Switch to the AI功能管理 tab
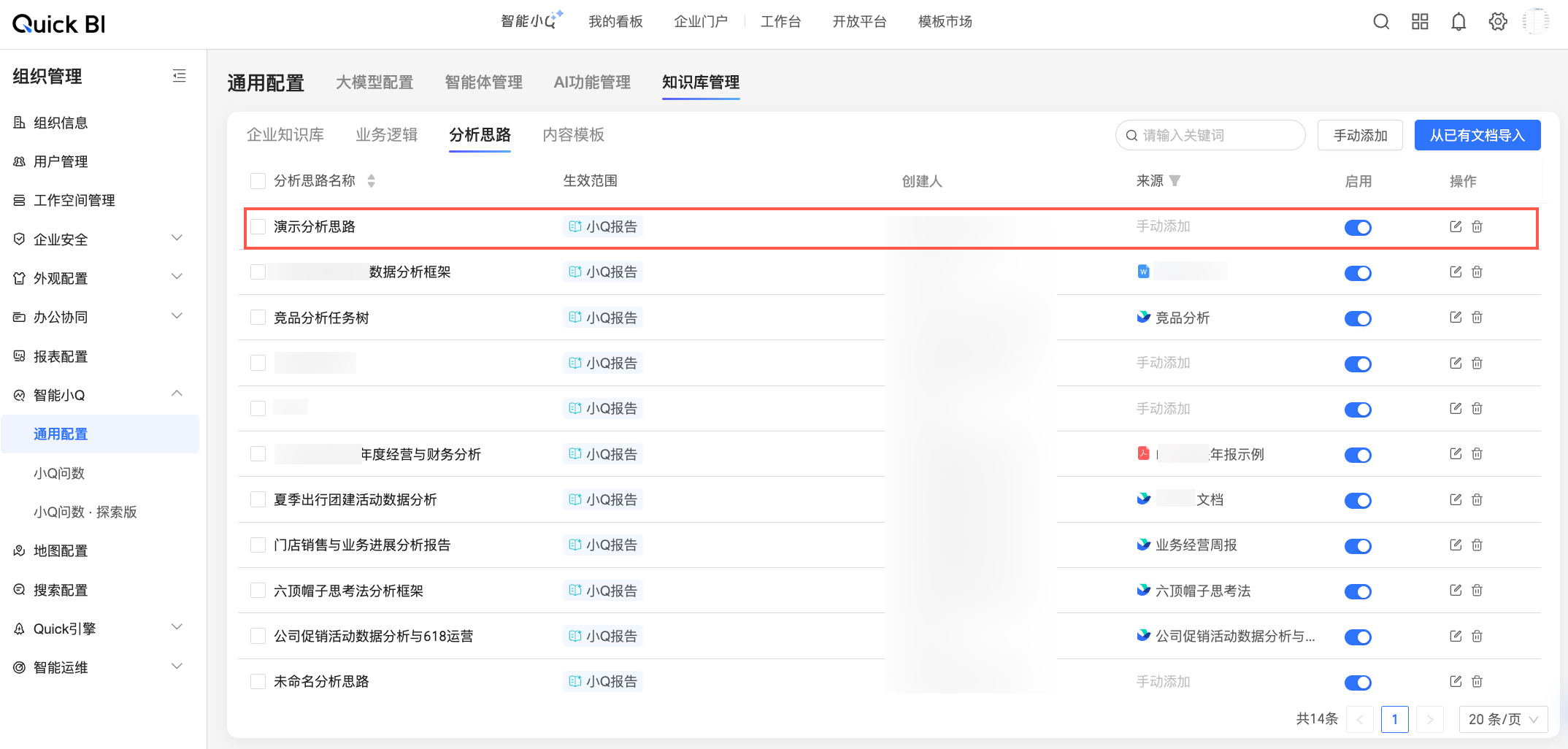This screenshot has height=749, width=1568. click(x=592, y=82)
